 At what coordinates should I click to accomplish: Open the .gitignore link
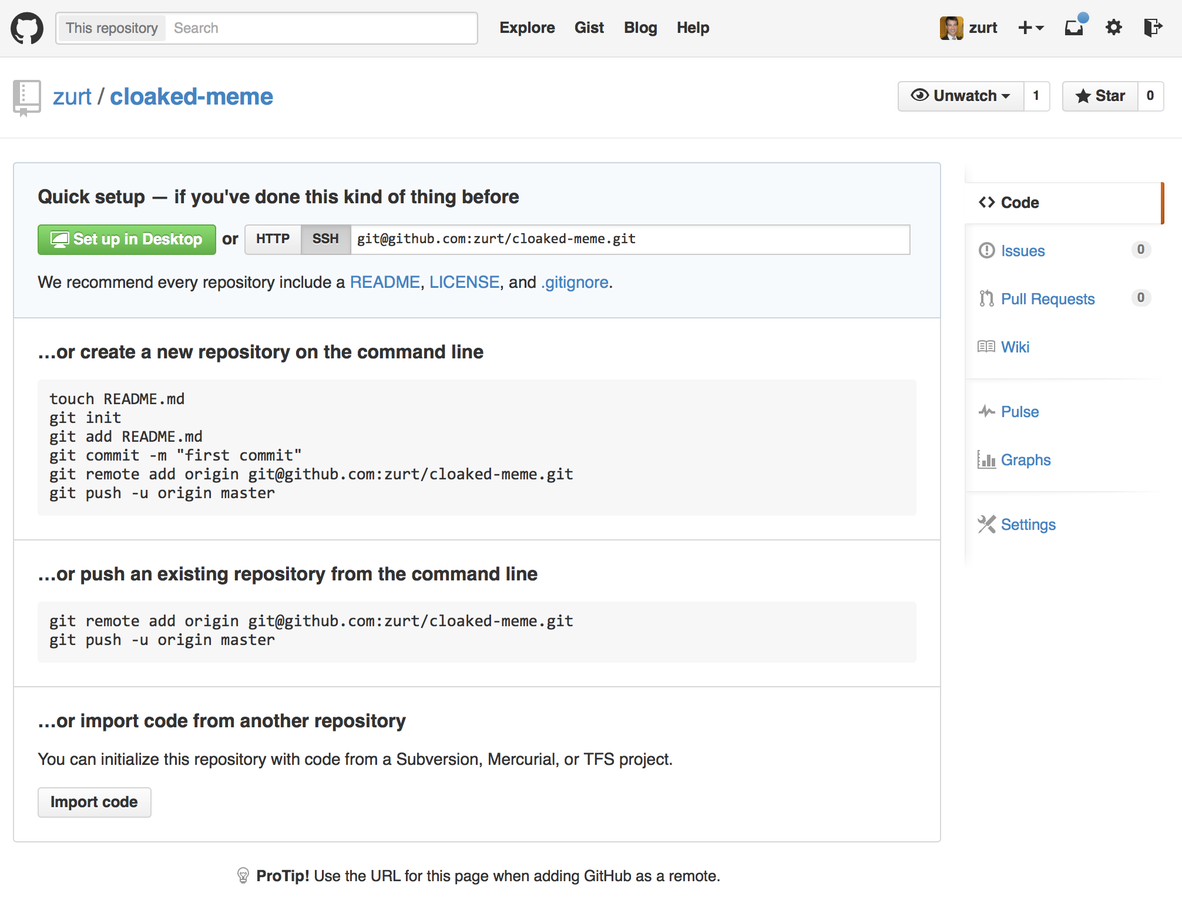coord(575,283)
